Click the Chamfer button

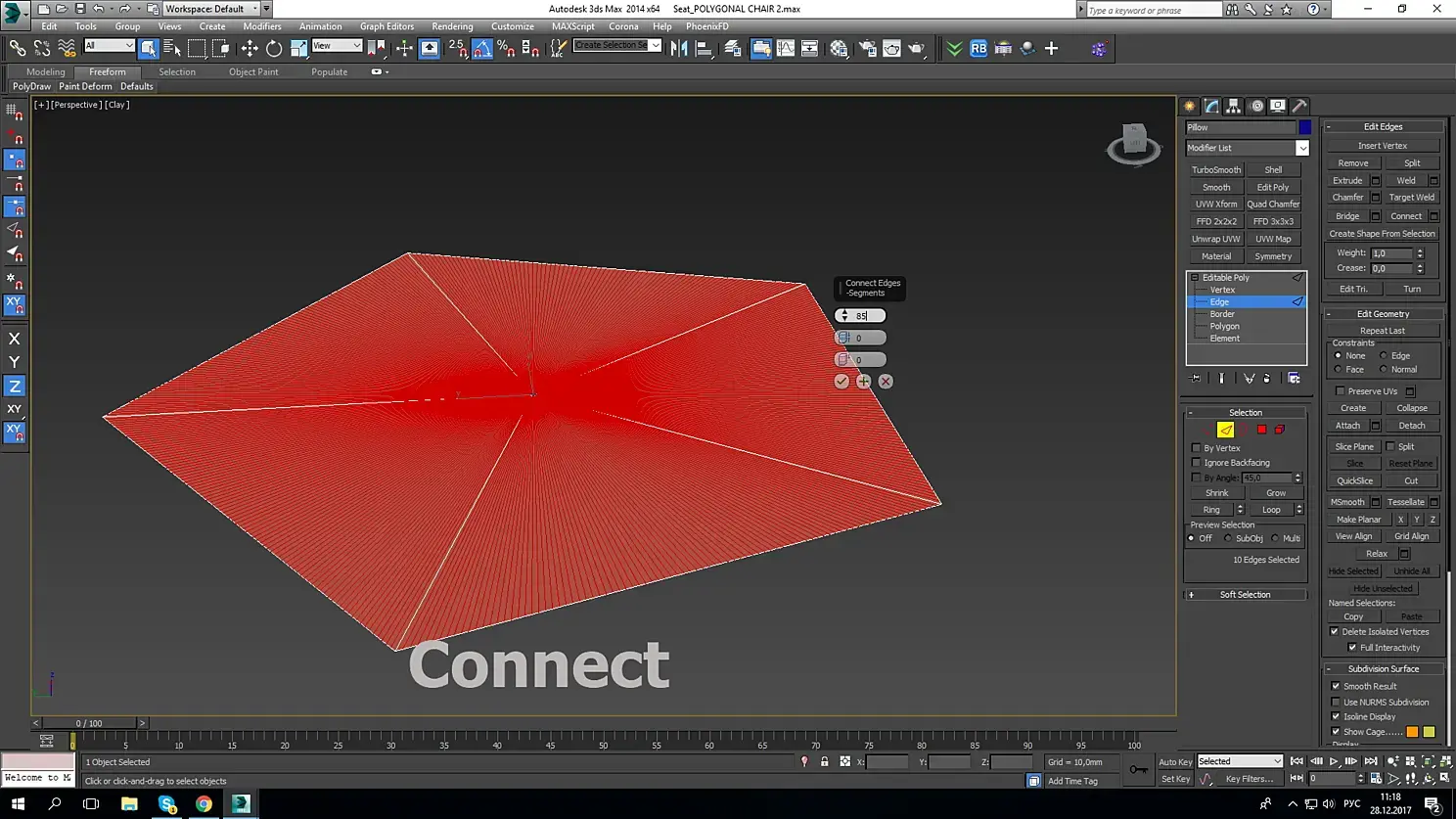(1347, 198)
